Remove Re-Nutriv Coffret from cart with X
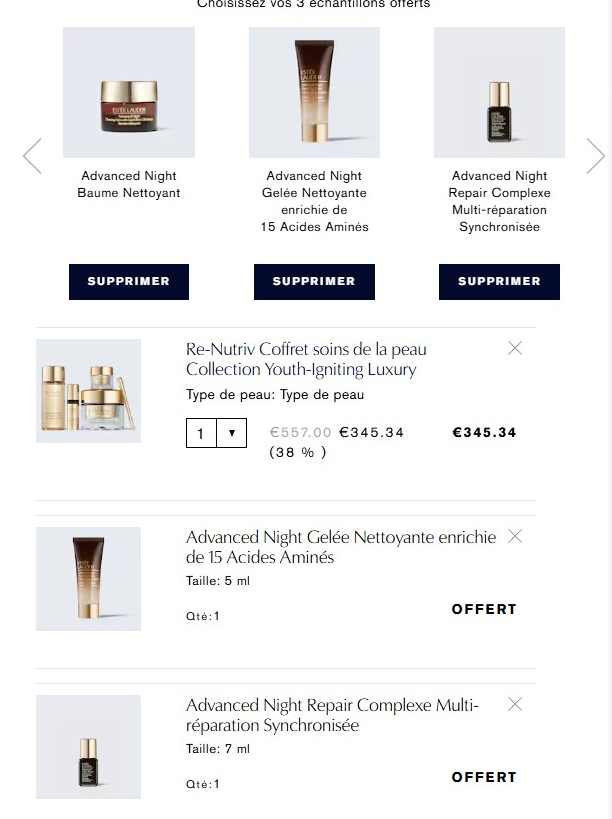 tap(515, 348)
